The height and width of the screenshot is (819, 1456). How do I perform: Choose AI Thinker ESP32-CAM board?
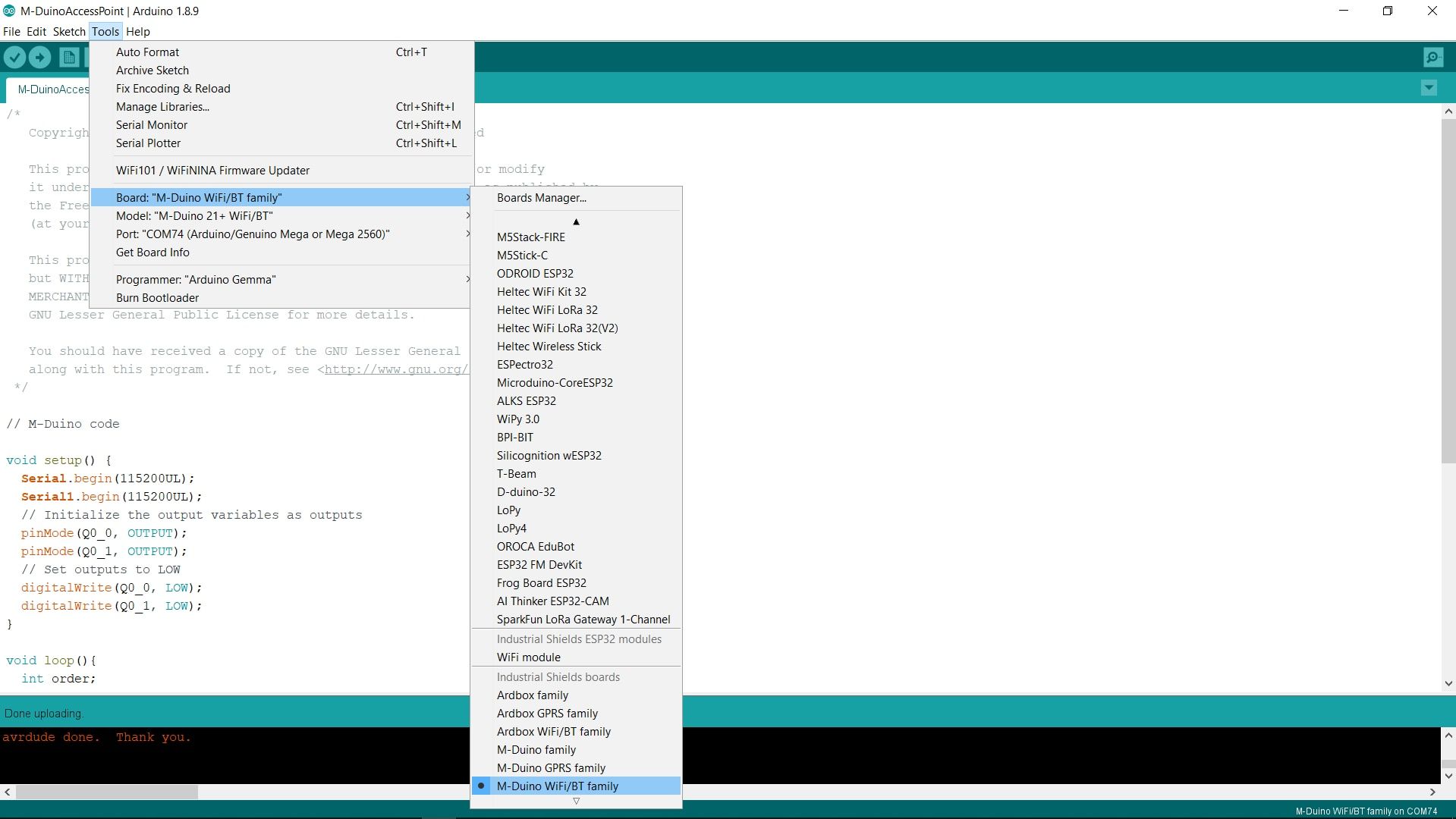pos(576,601)
